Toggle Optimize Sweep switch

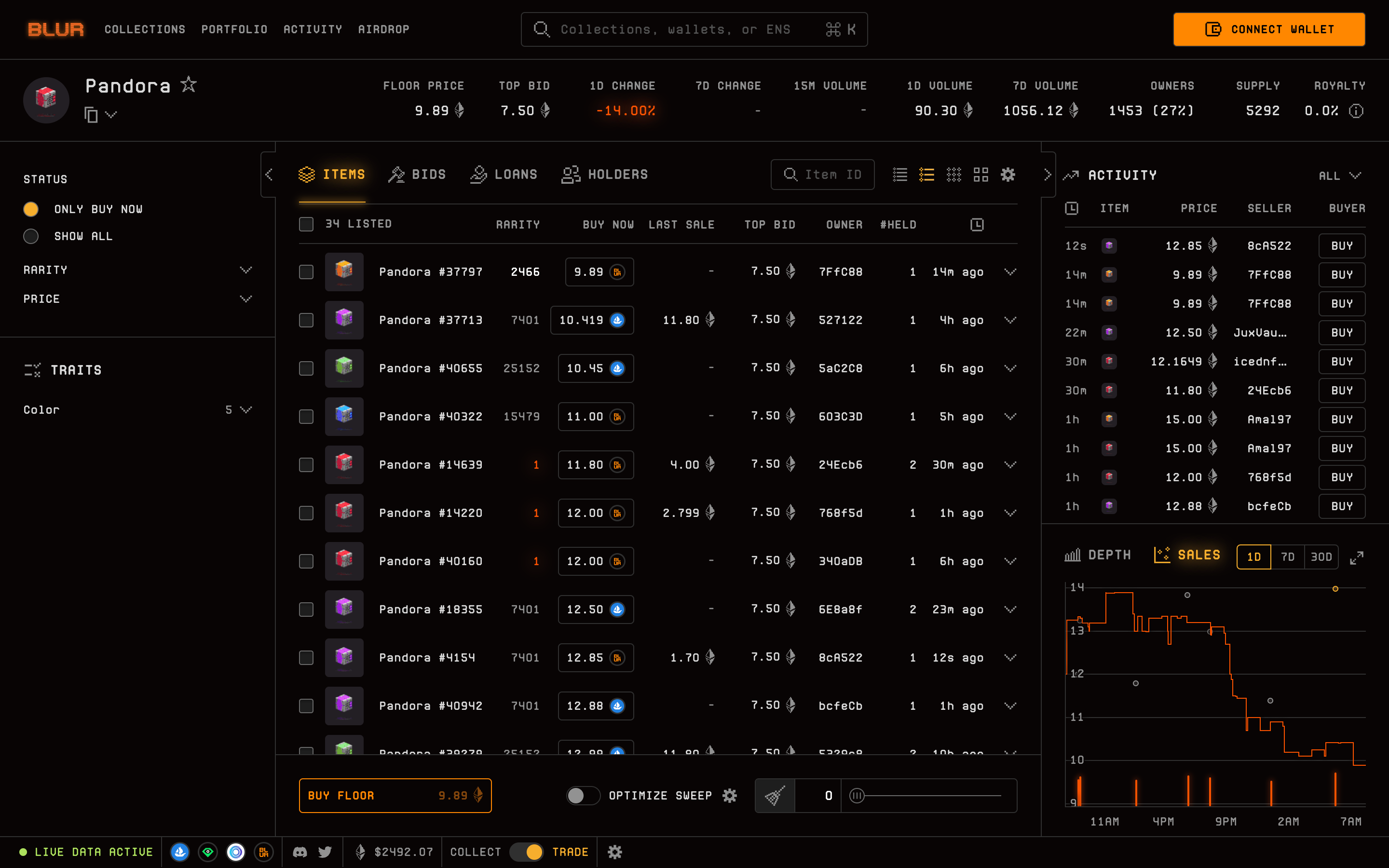coord(582,796)
